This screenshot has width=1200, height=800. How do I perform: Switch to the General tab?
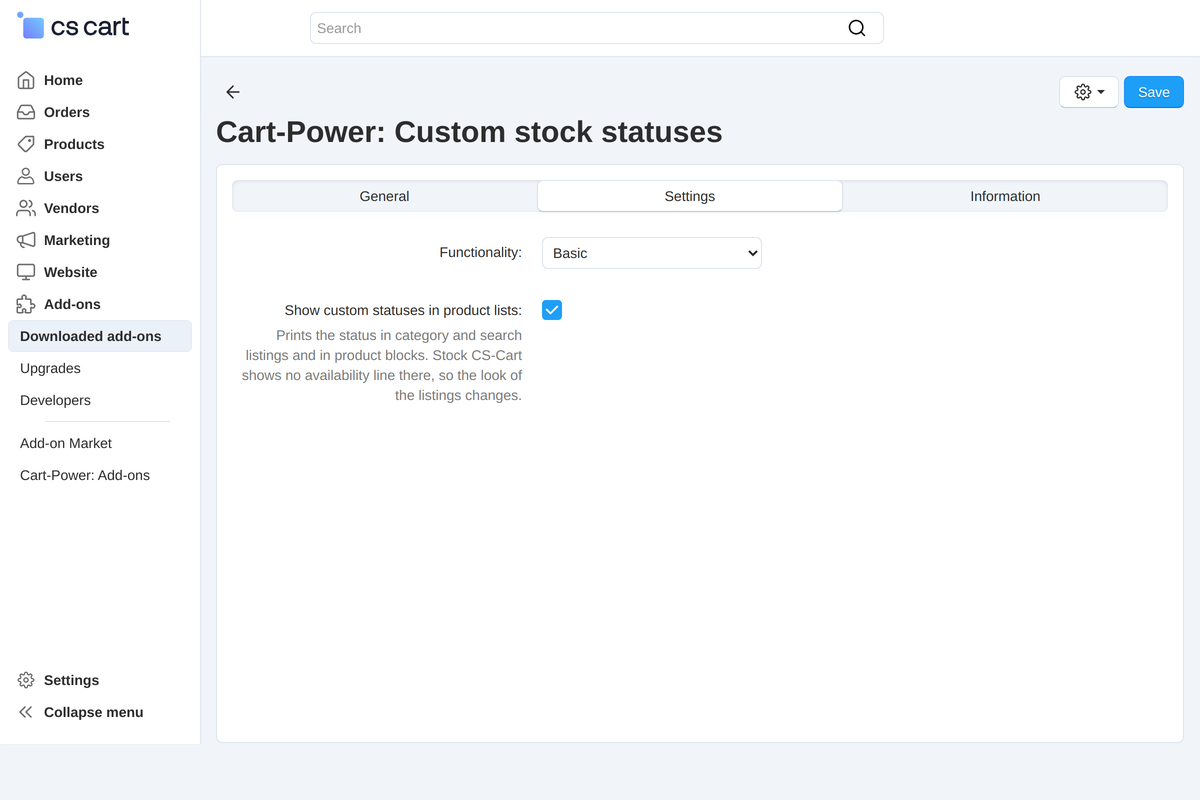pyautogui.click(x=385, y=196)
